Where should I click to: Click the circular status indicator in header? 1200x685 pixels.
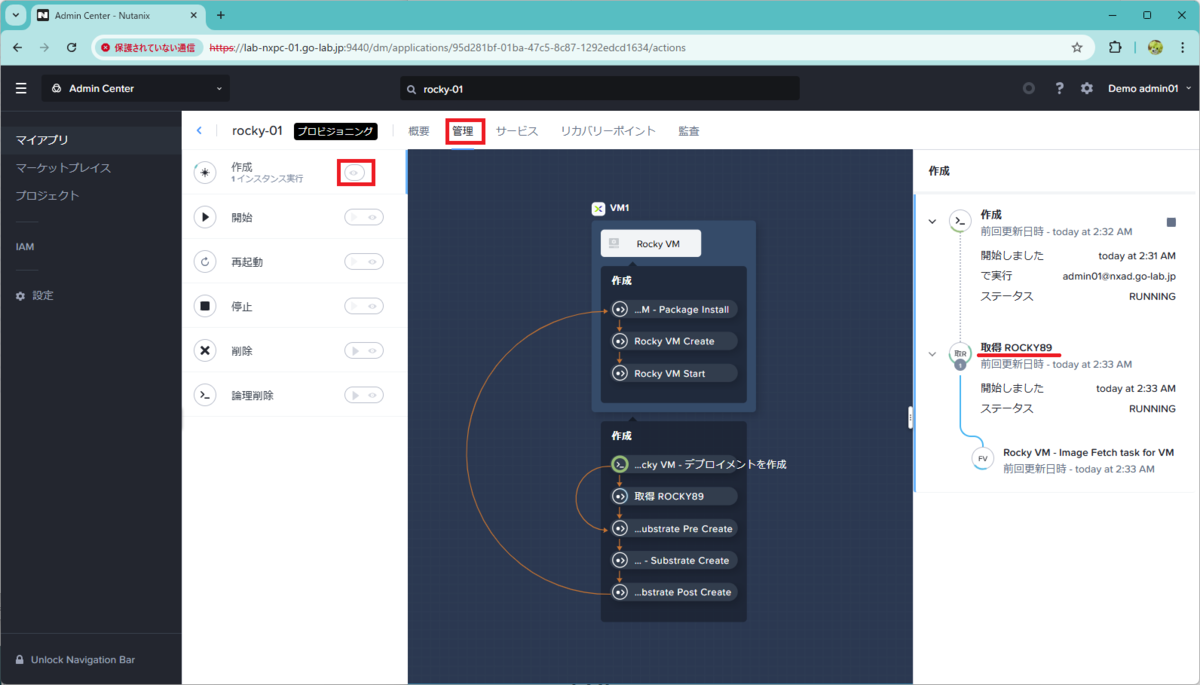(1029, 89)
